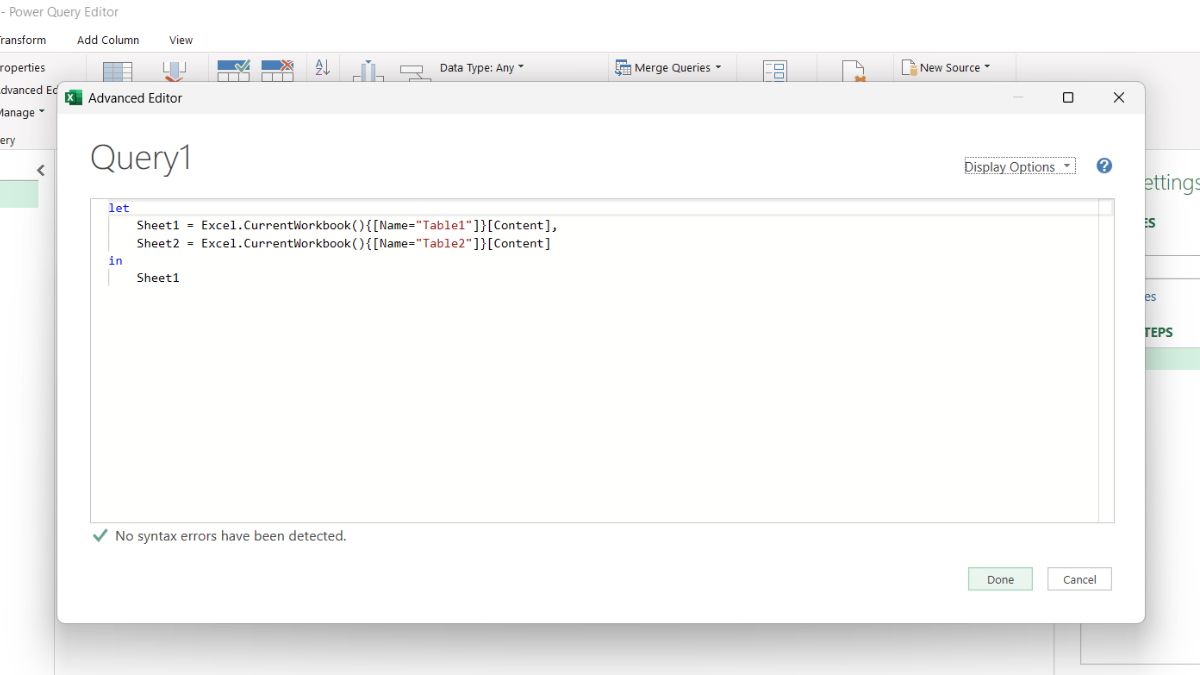Viewport: 1200px width, 675px height.
Task: Open the Data Type: Any dropdown
Action: pyautogui.click(x=482, y=68)
